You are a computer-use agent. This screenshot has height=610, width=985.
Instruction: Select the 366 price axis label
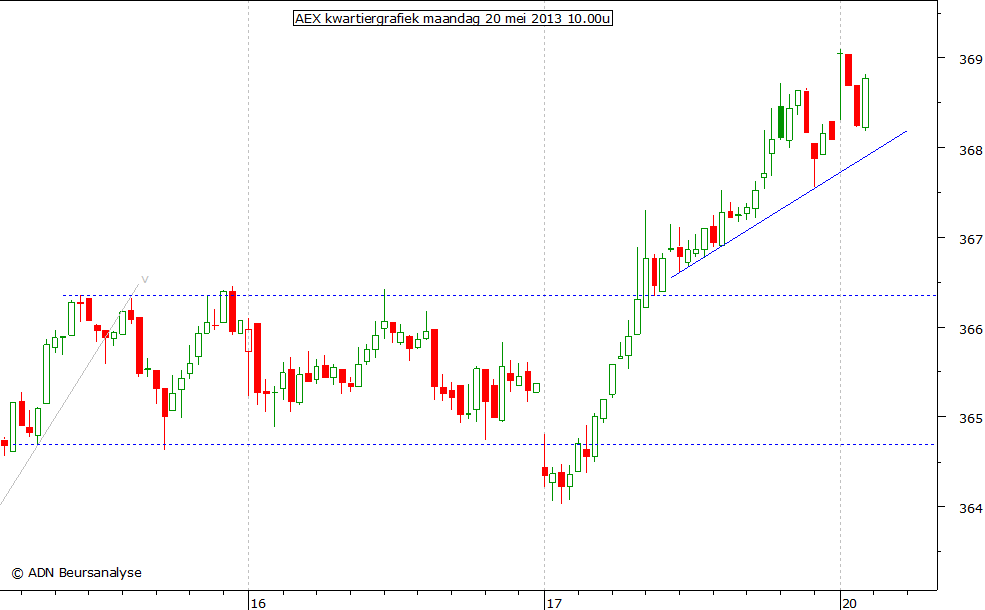(971, 329)
